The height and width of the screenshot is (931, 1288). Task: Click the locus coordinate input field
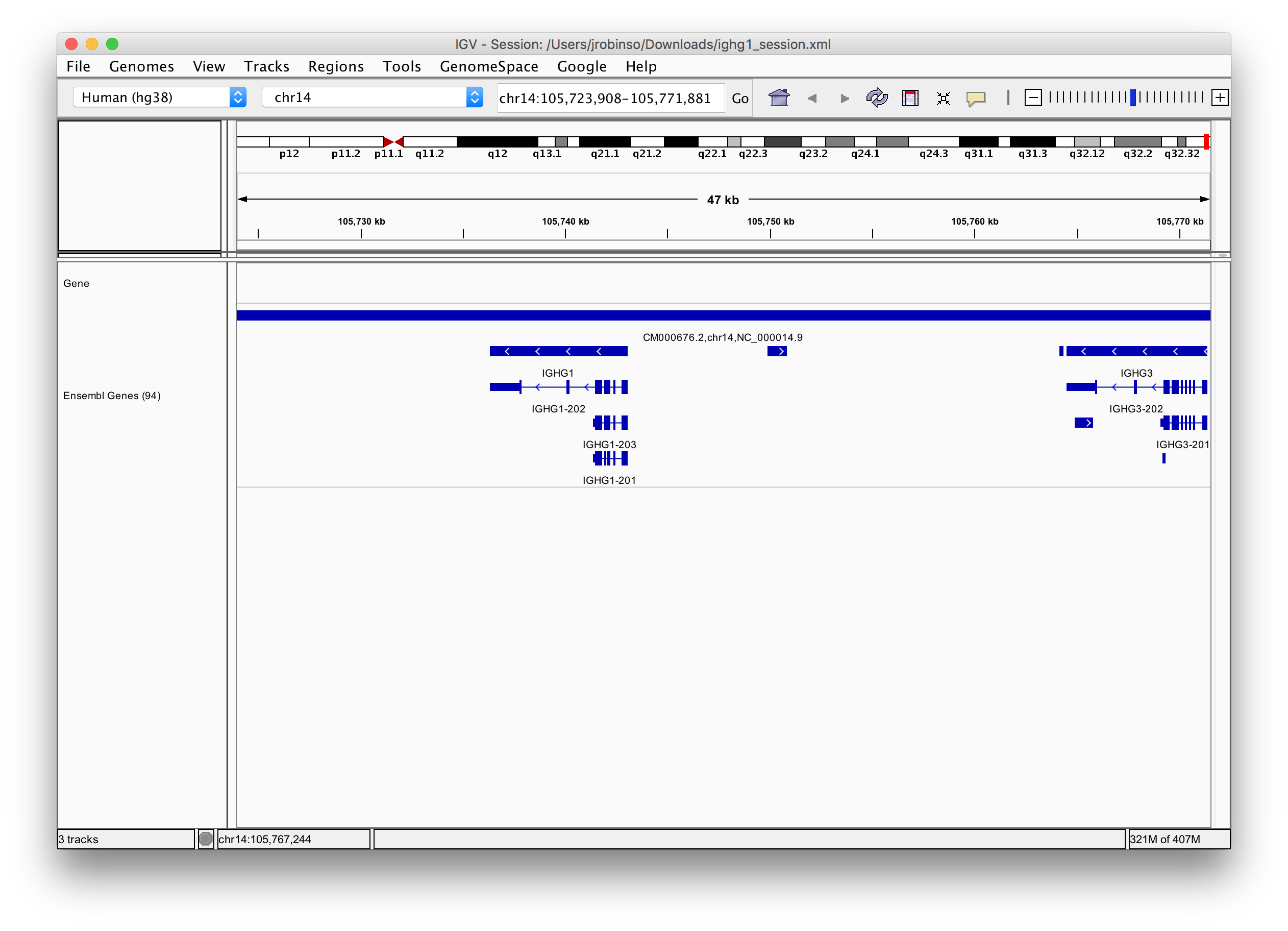click(610, 99)
